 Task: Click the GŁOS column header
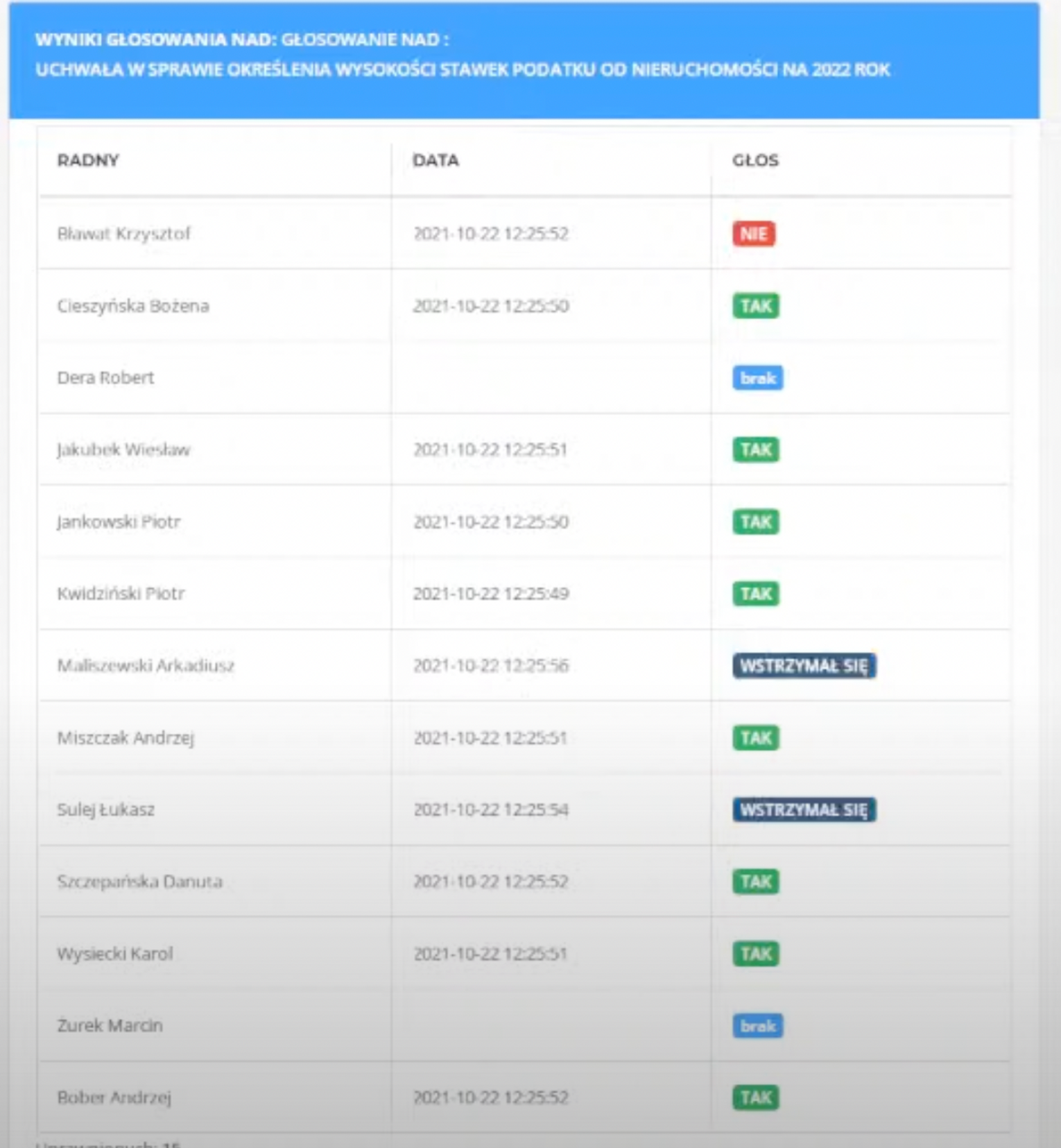point(755,160)
